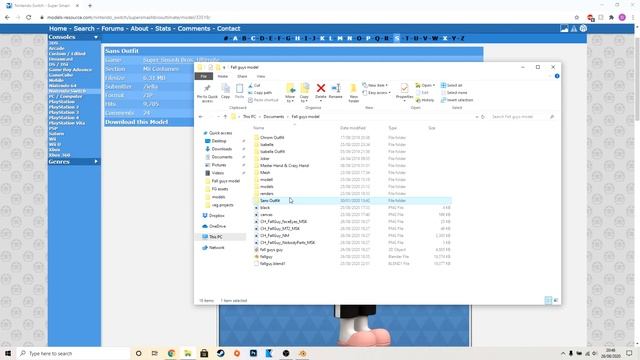Select FG assets in navigation pane
The image size is (640, 360).
[220, 189]
